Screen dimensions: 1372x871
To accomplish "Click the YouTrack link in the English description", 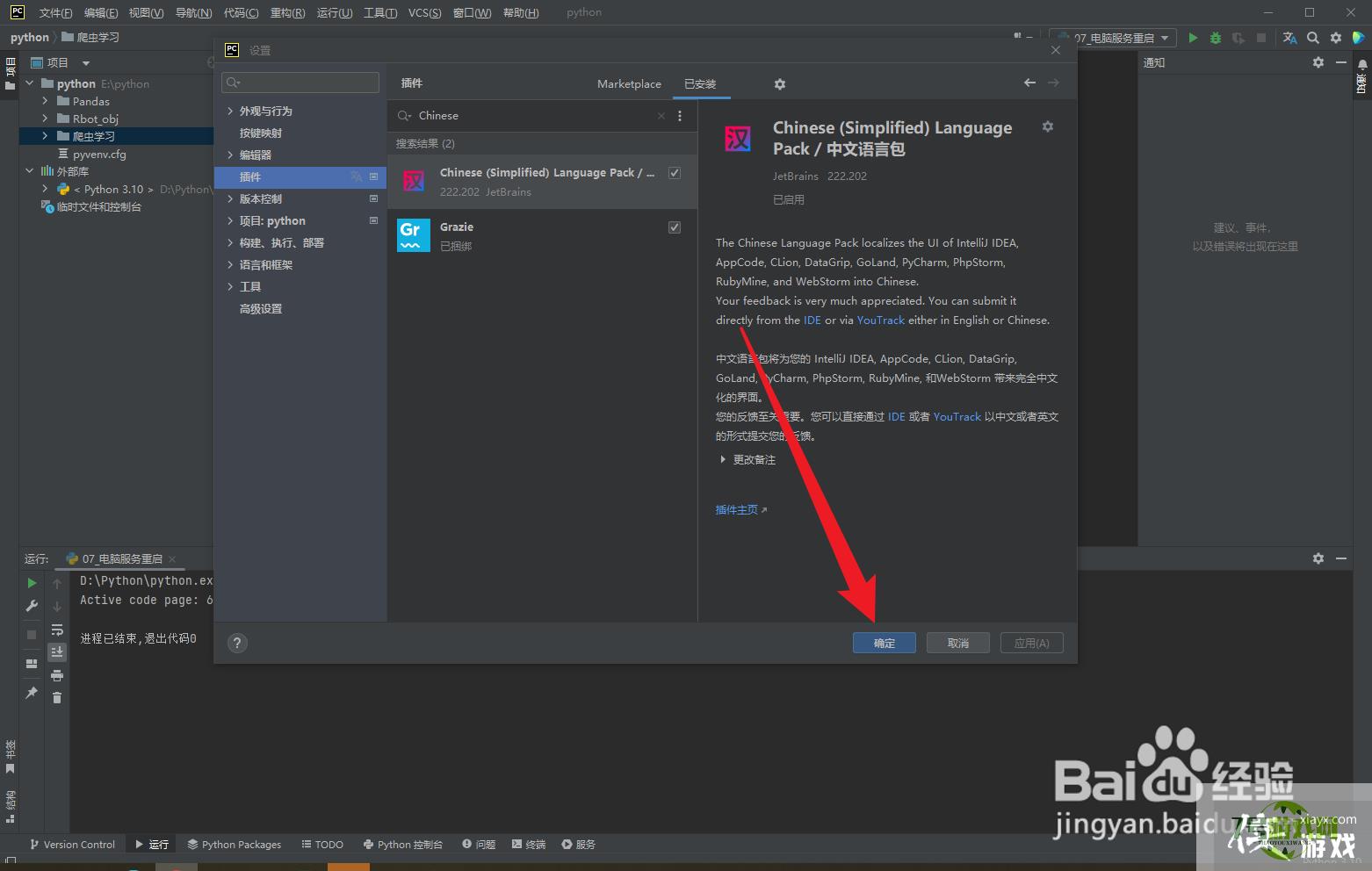I will pos(880,320).
